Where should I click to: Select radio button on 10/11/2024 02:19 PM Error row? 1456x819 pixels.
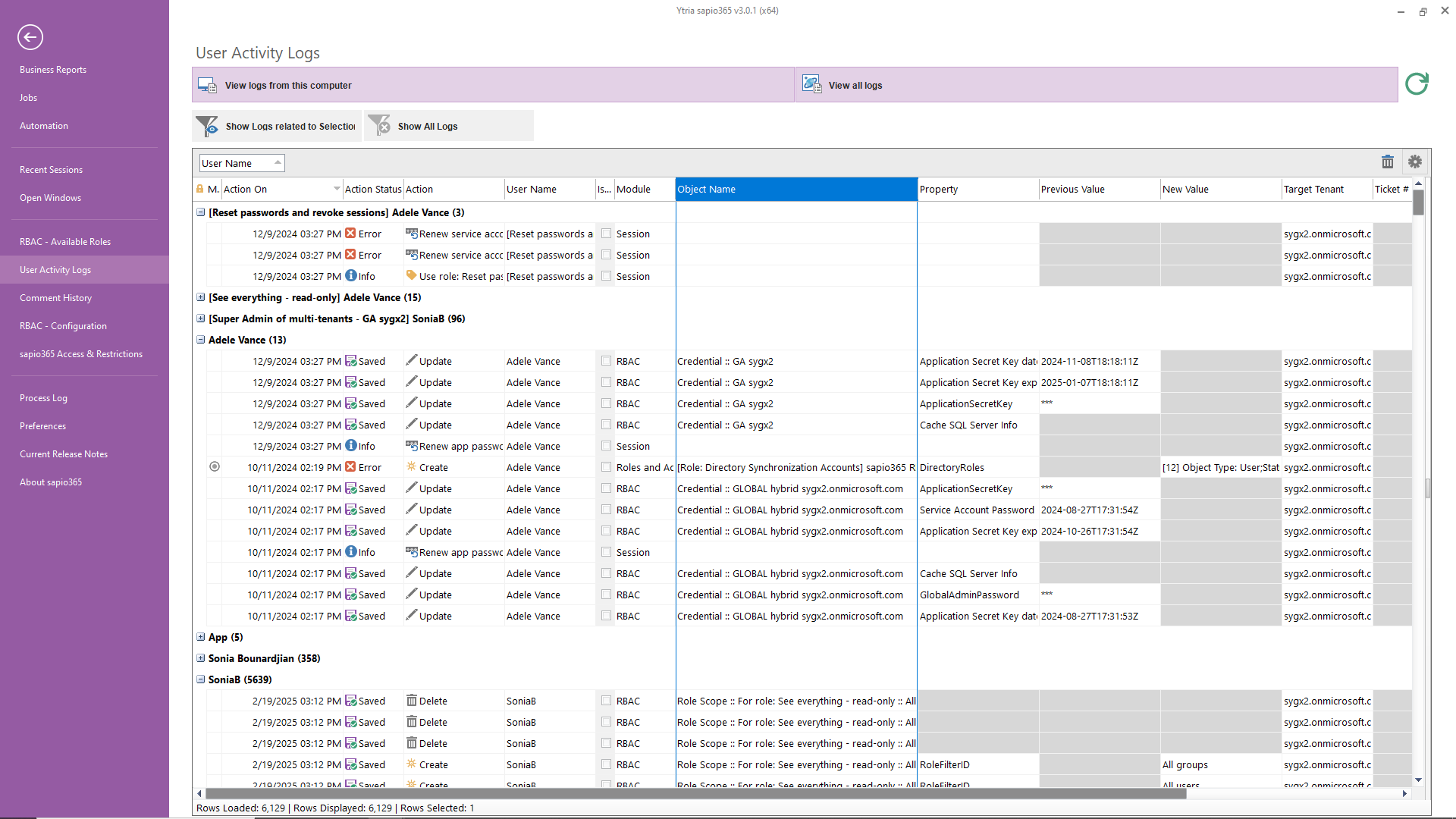pyautogui.click(x=215, y=467)
